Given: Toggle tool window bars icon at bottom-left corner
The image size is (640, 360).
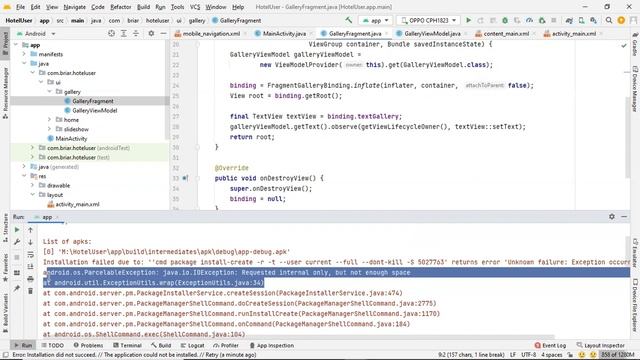Looking at the screenshot, I should point(5,355).
